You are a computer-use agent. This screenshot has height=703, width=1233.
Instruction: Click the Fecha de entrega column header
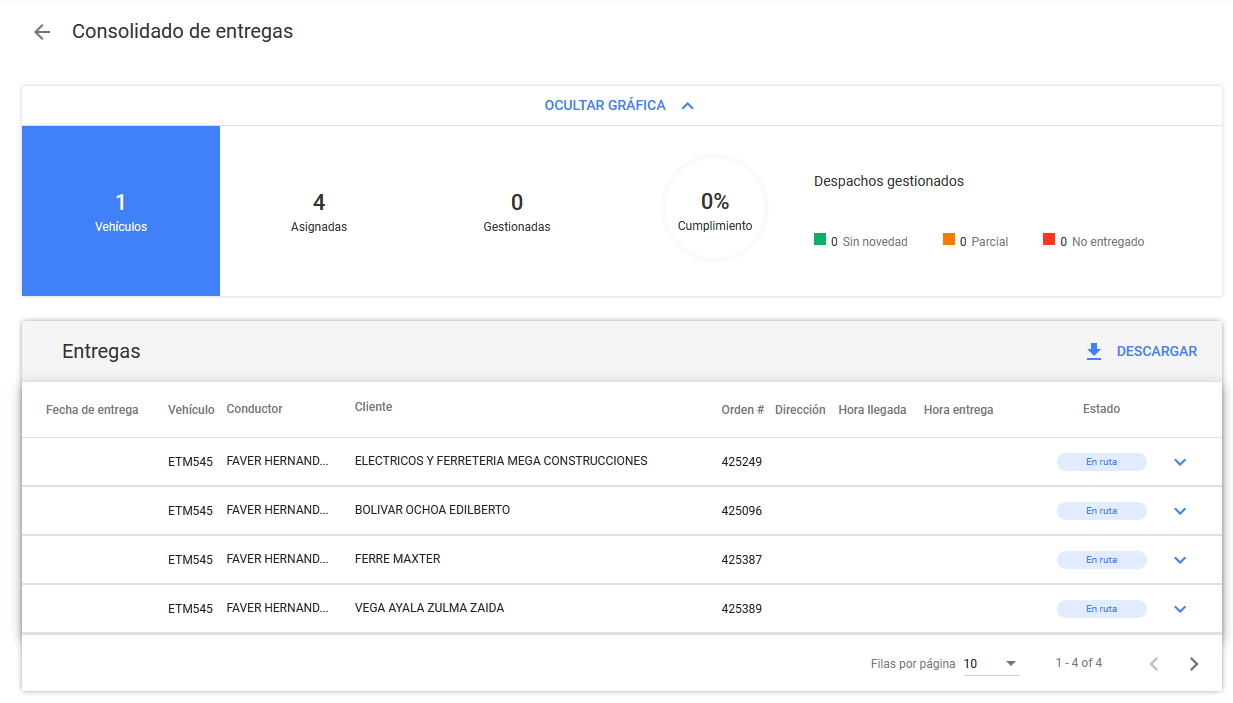pos(92,410)
